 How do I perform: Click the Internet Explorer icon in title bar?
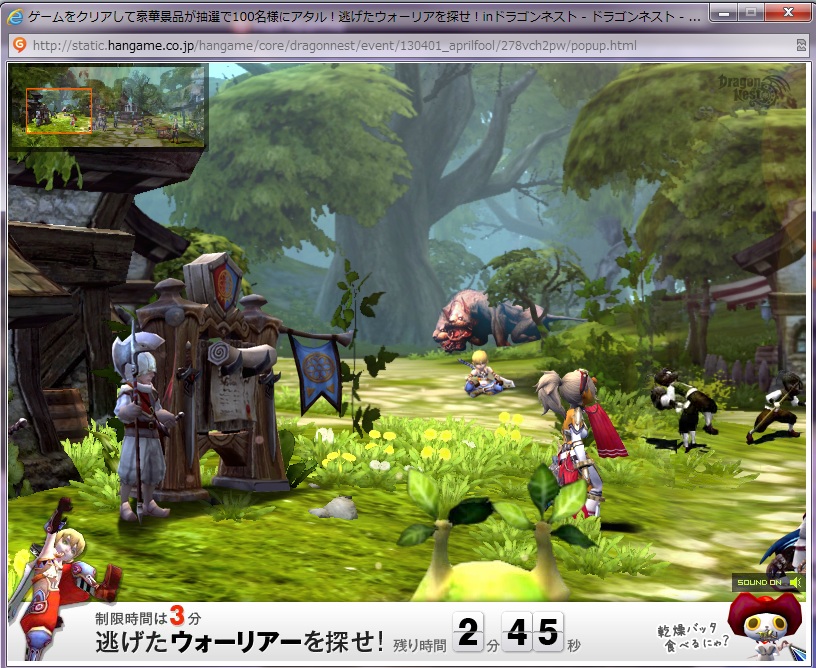pos(15,17)
